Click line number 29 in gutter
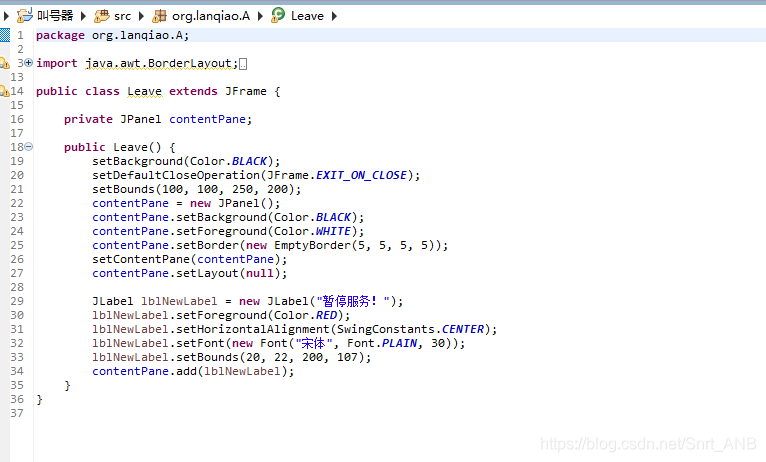Screen dimensions: 766x462 click(x=17, y=301)
